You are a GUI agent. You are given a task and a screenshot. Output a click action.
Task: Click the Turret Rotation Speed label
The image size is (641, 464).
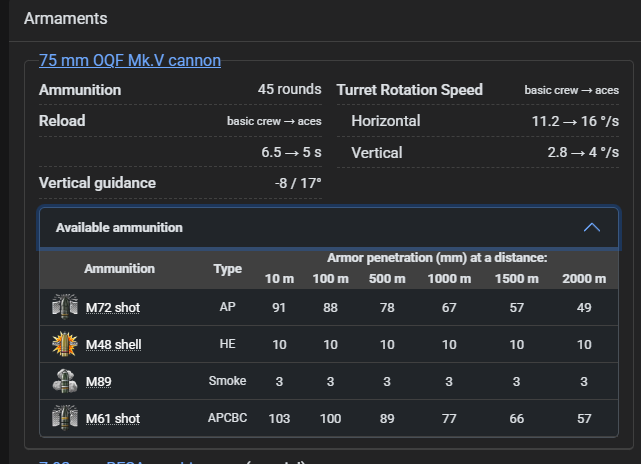[409, 90]
